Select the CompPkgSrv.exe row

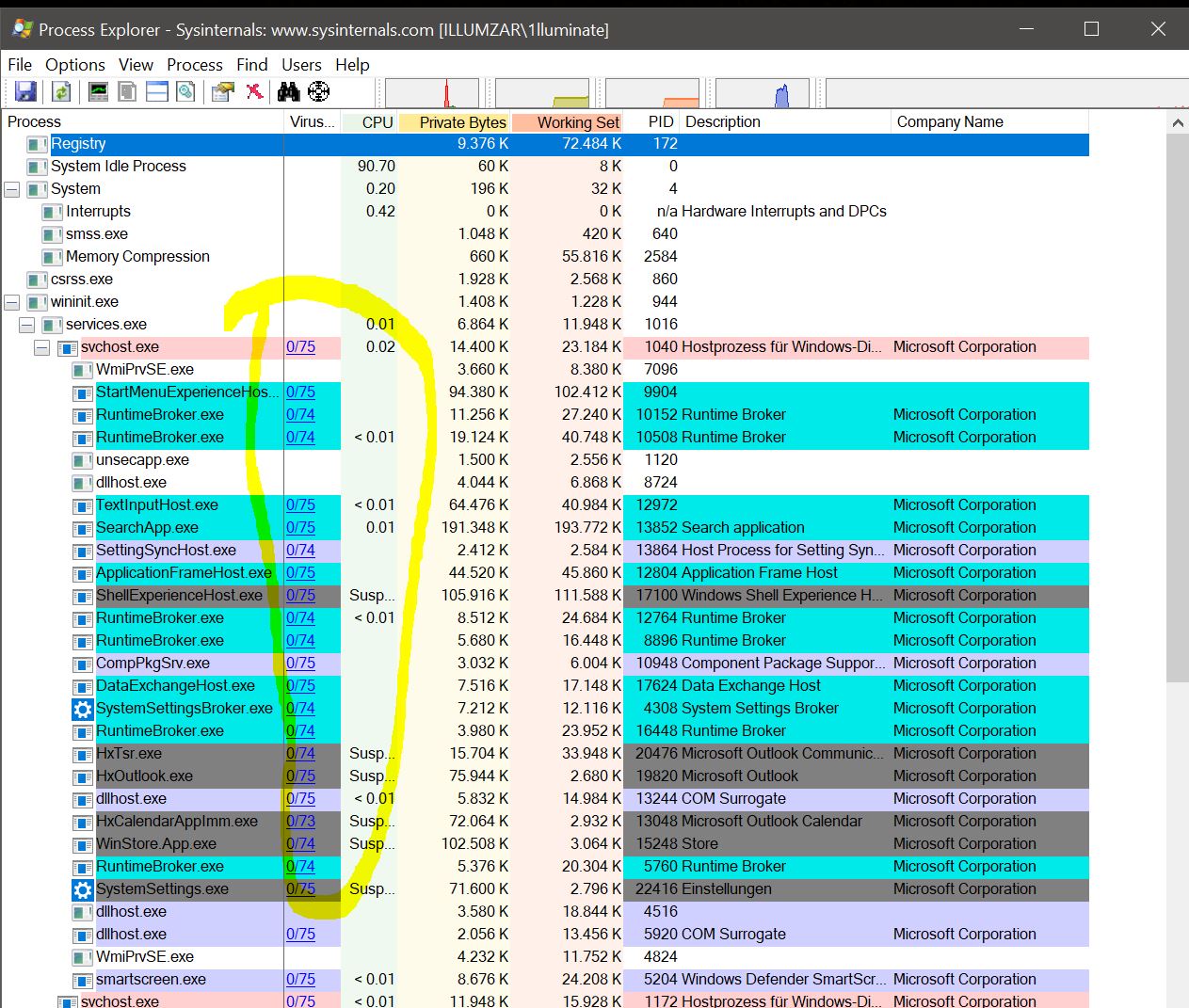coord(545,664)
